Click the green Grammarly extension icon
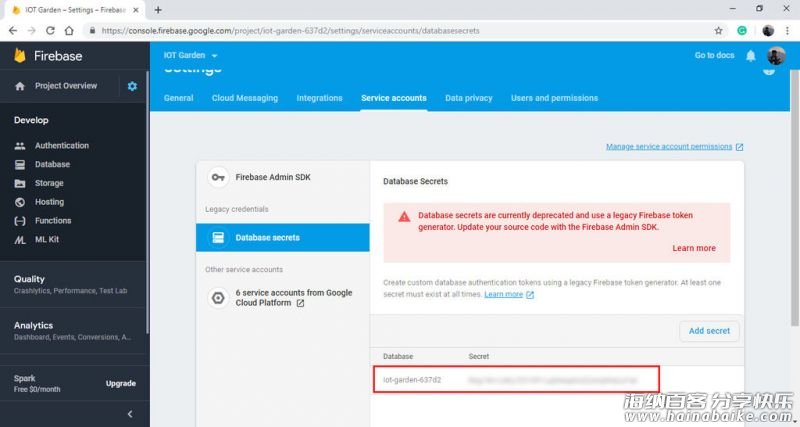 click(x=742, y=31)
